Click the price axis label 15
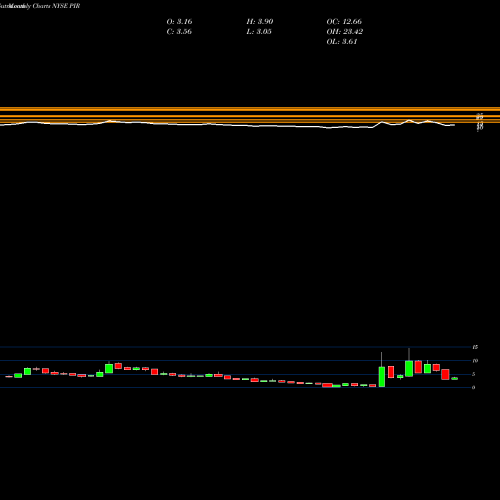This screenshot has width=500, height=500. (475, 347)
